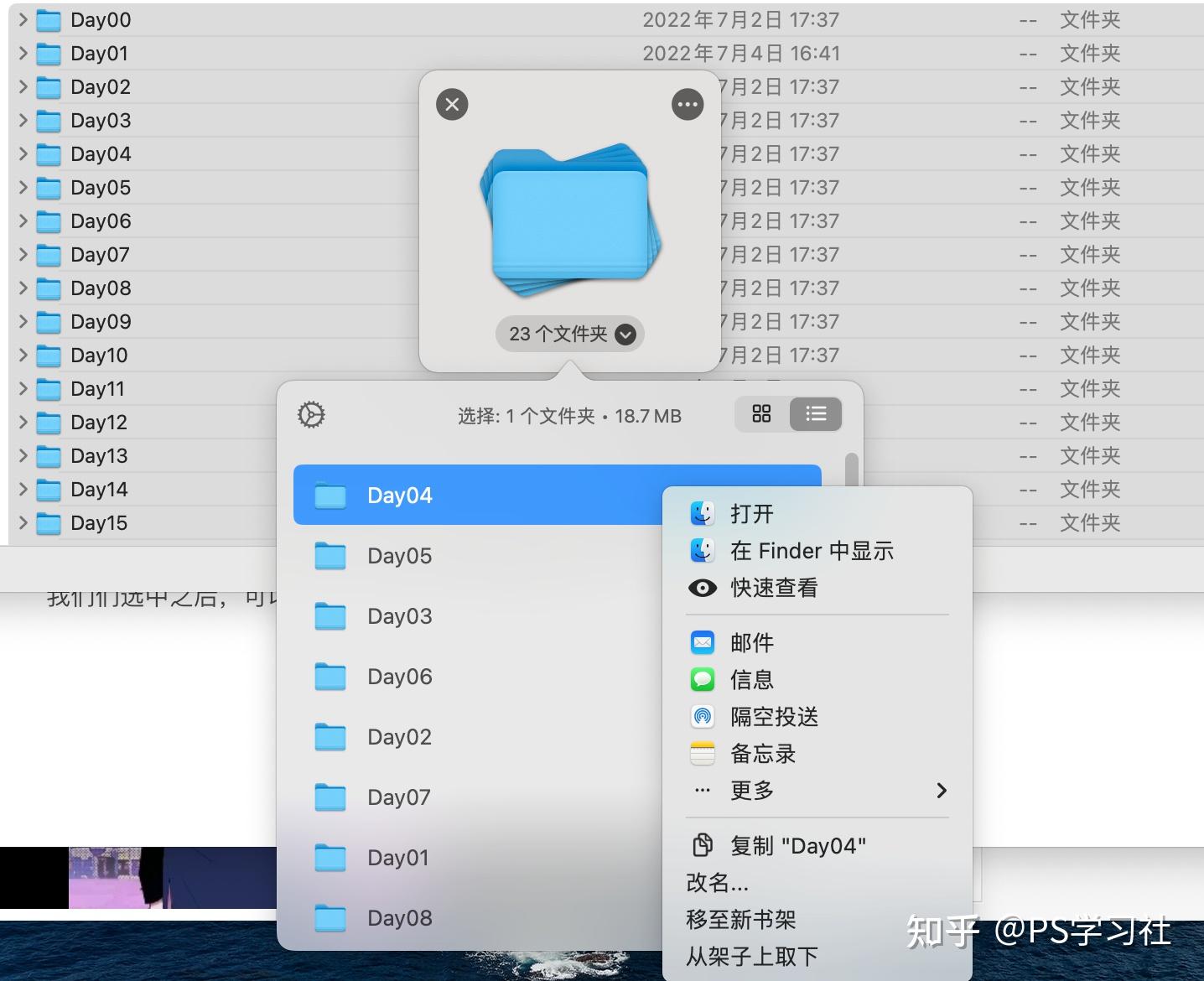Select the Day05 folder icon in the Finder list
Viewport: 1204px width, 981px height.
point(49,188)
